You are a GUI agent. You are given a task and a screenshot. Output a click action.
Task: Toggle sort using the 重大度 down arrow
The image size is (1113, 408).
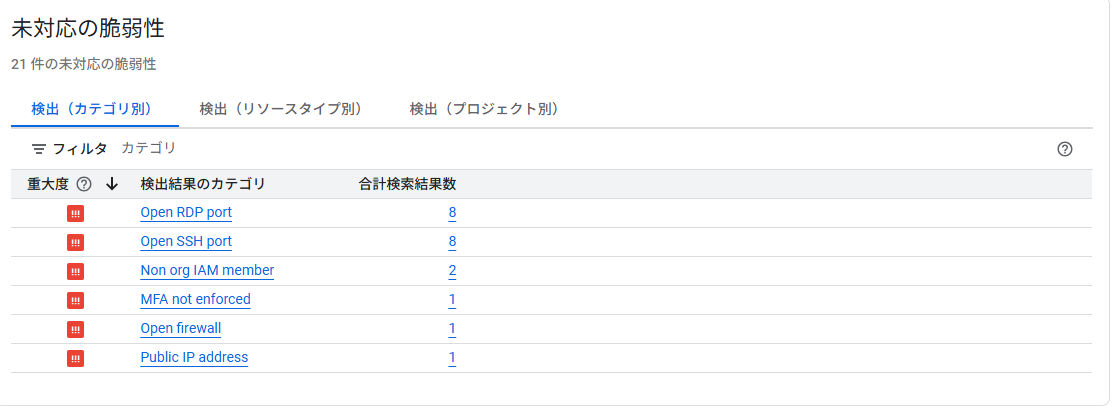(112, 184)
